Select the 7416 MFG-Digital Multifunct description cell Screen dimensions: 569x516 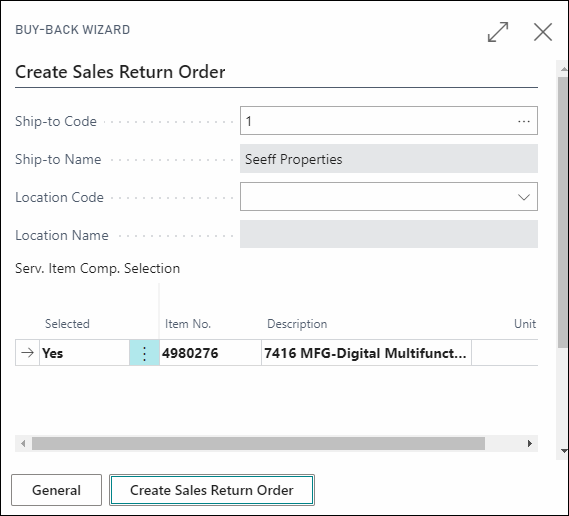366,353
